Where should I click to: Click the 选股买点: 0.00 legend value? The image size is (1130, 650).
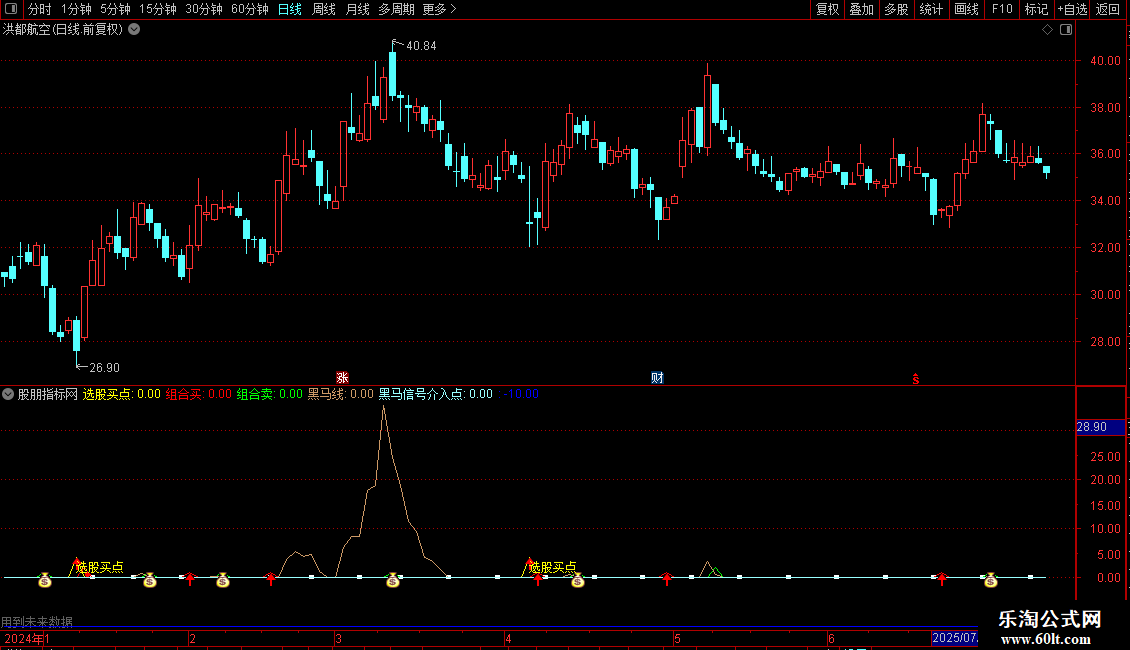122,394
